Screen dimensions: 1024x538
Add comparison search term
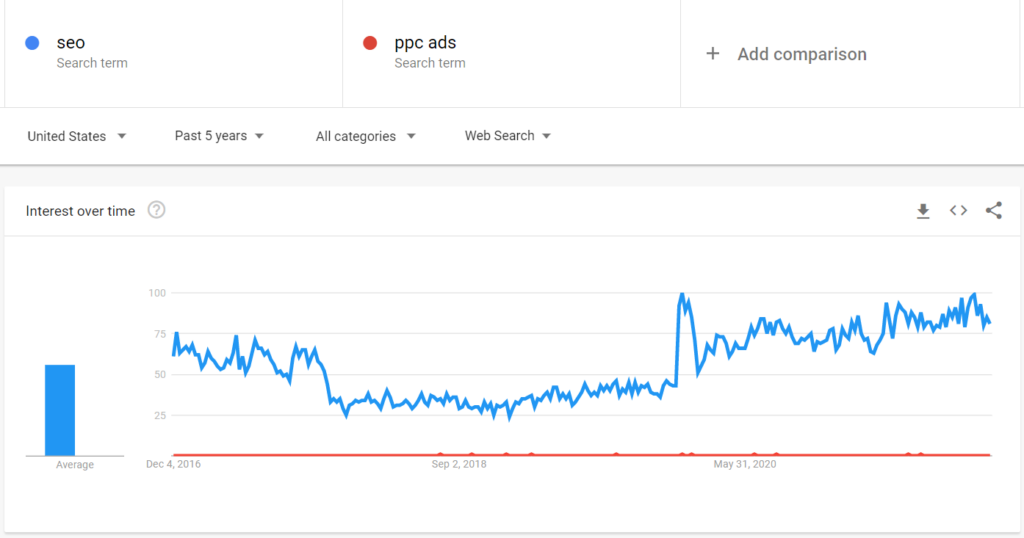click(x=802, y=54)
